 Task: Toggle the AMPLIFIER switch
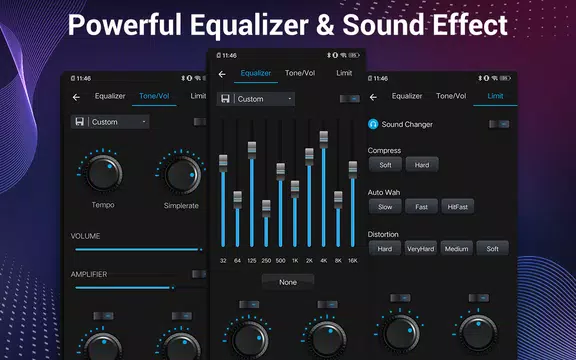[199, 274]
